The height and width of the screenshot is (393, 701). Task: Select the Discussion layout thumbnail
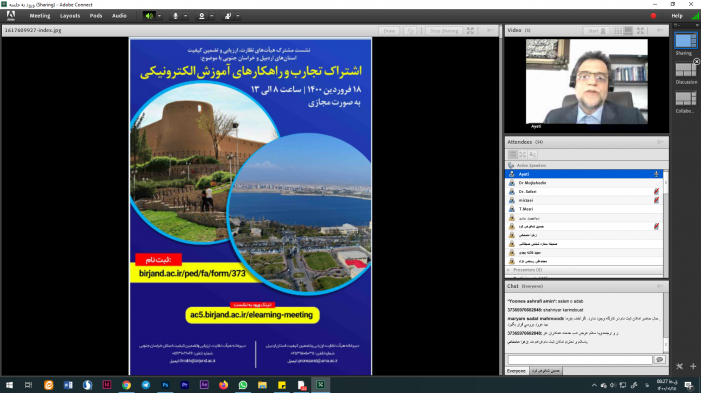tap(685, 70)
